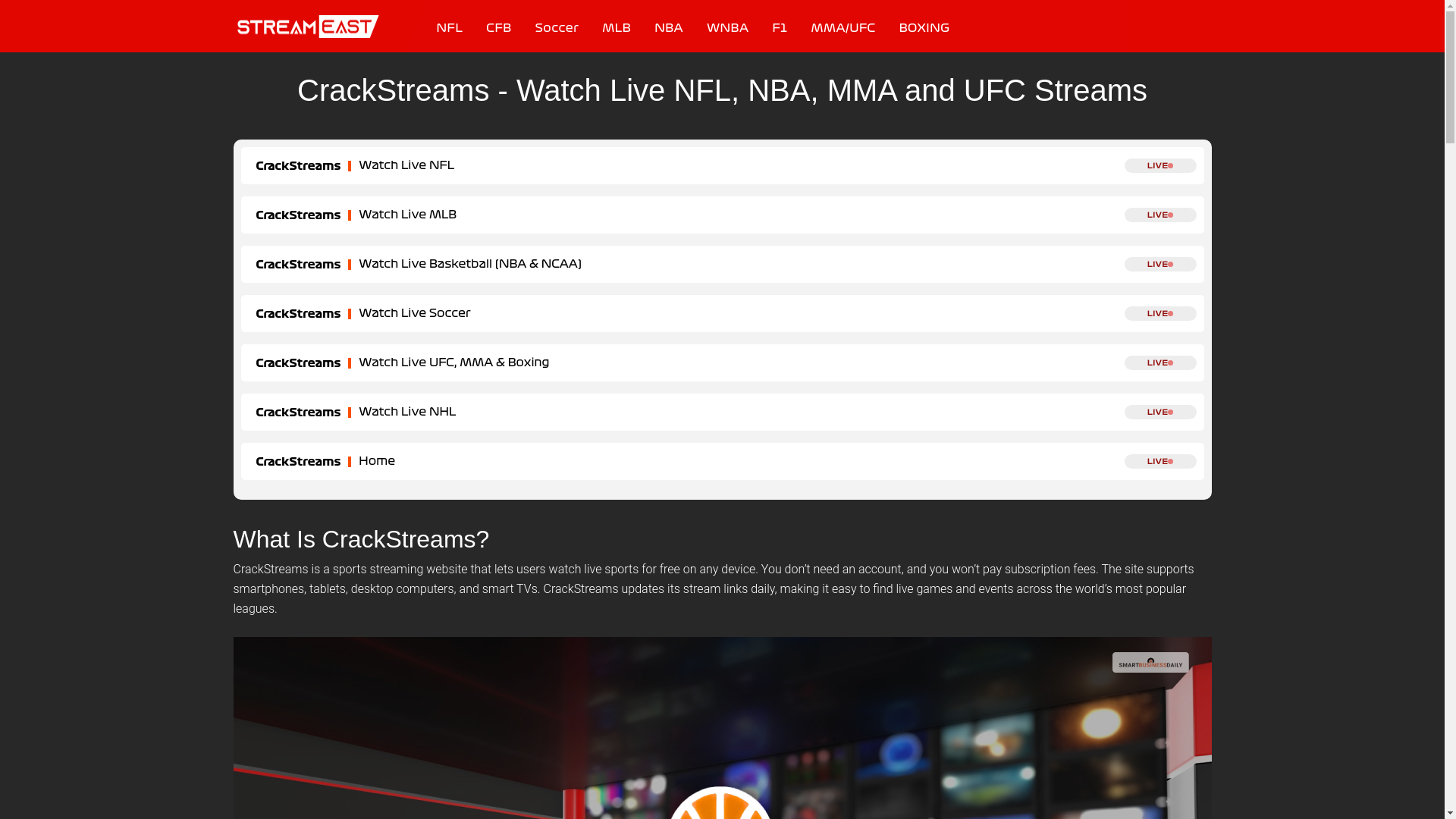Viewport: 1456px width, 819px height.
Task: Click the LIVE badge on the MLB row
Action: 1160,215
